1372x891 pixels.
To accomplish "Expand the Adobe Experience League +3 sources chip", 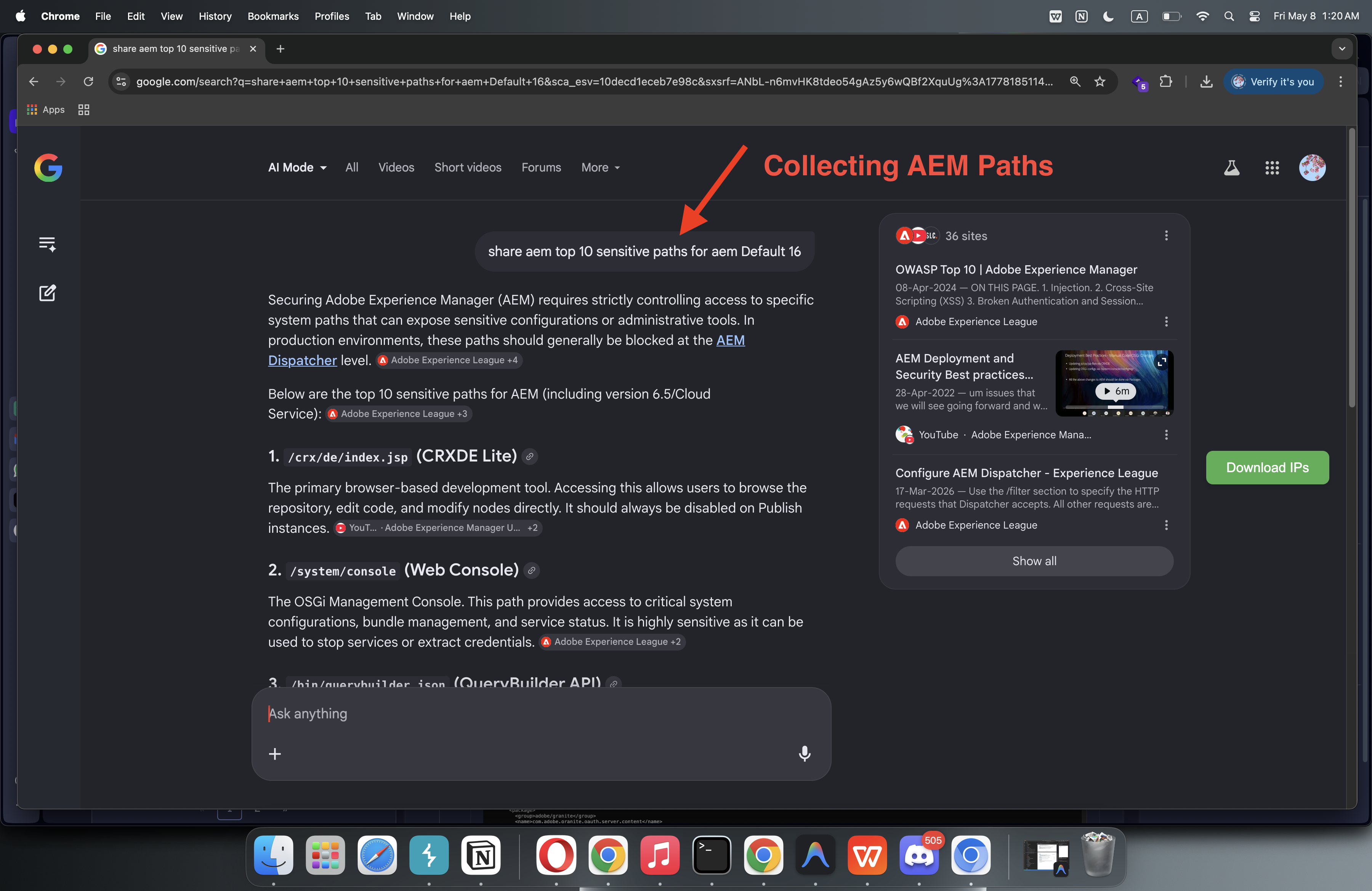I will [398, 414].
